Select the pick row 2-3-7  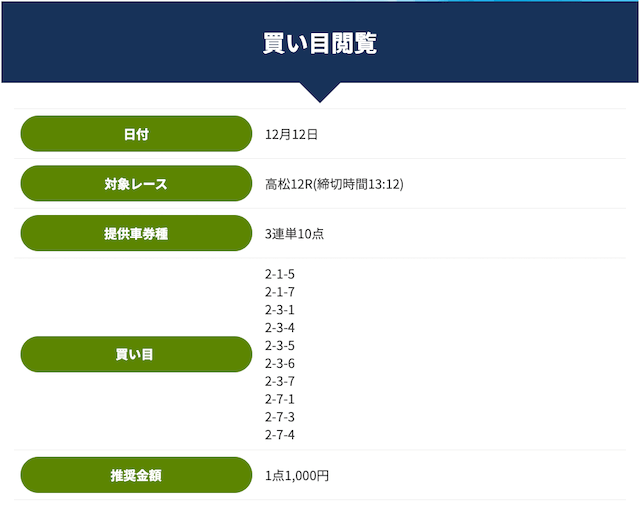click(x=280, y=381)
